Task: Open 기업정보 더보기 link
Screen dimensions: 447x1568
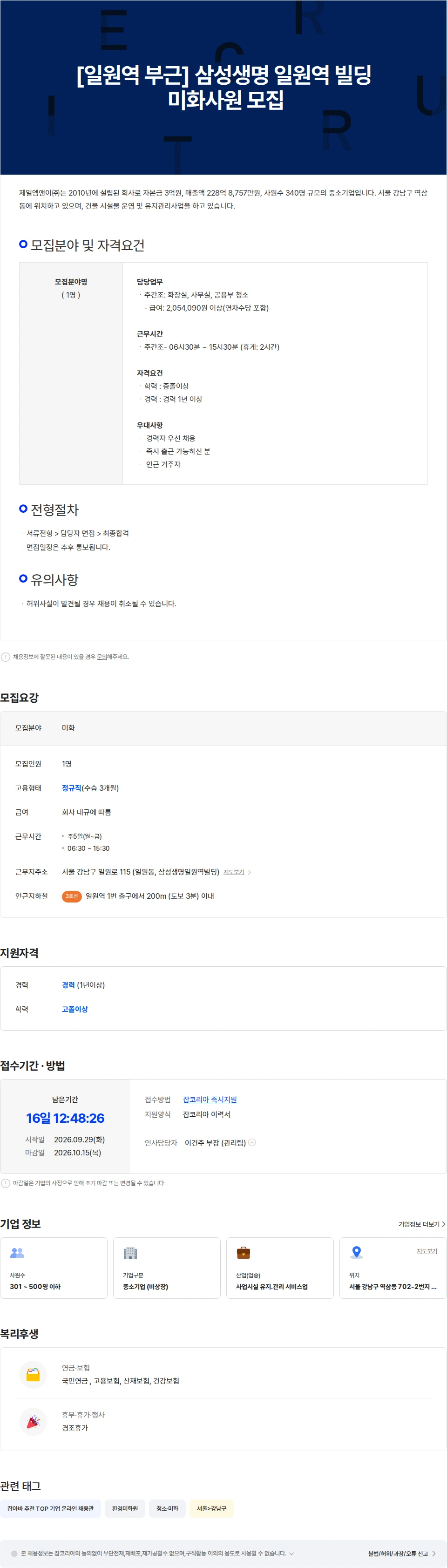Action: 421,1224
